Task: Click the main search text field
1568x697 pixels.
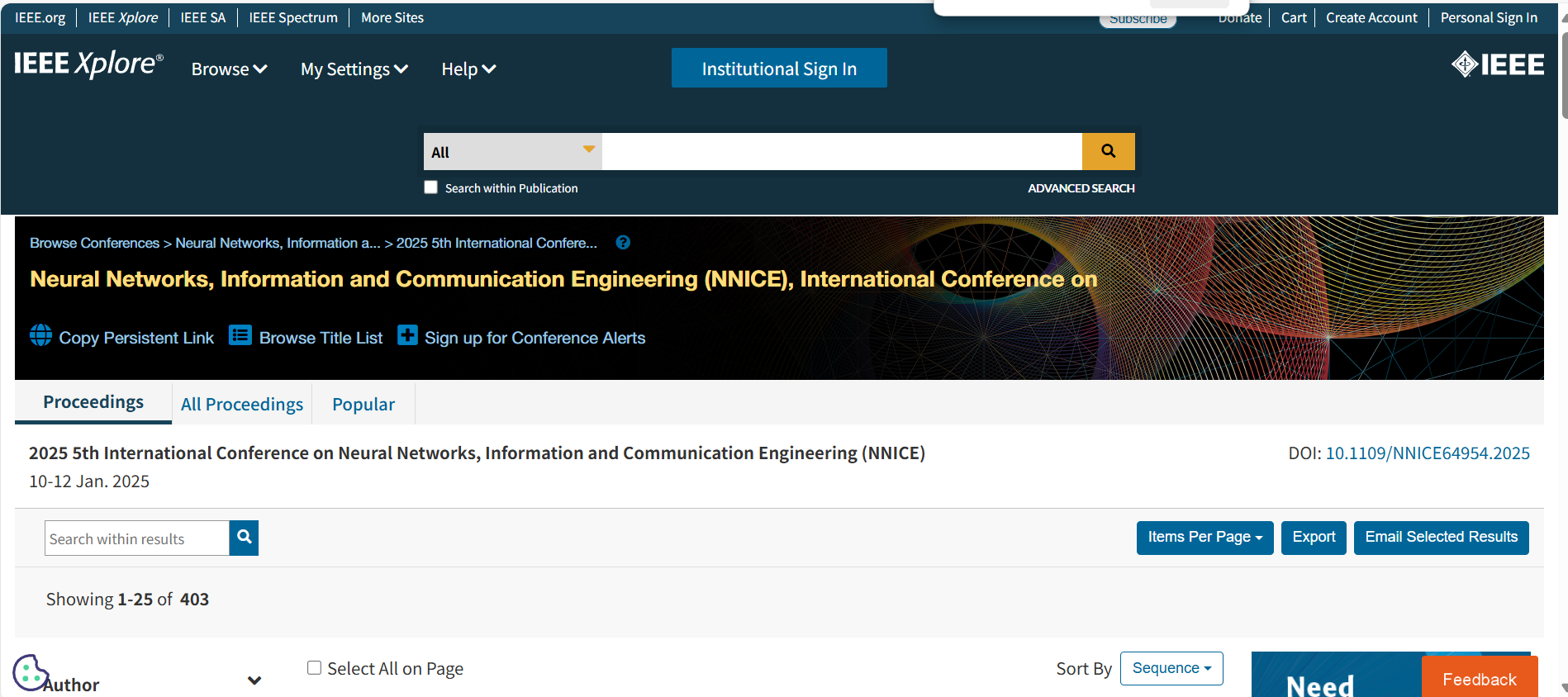Action: point(842,151)
